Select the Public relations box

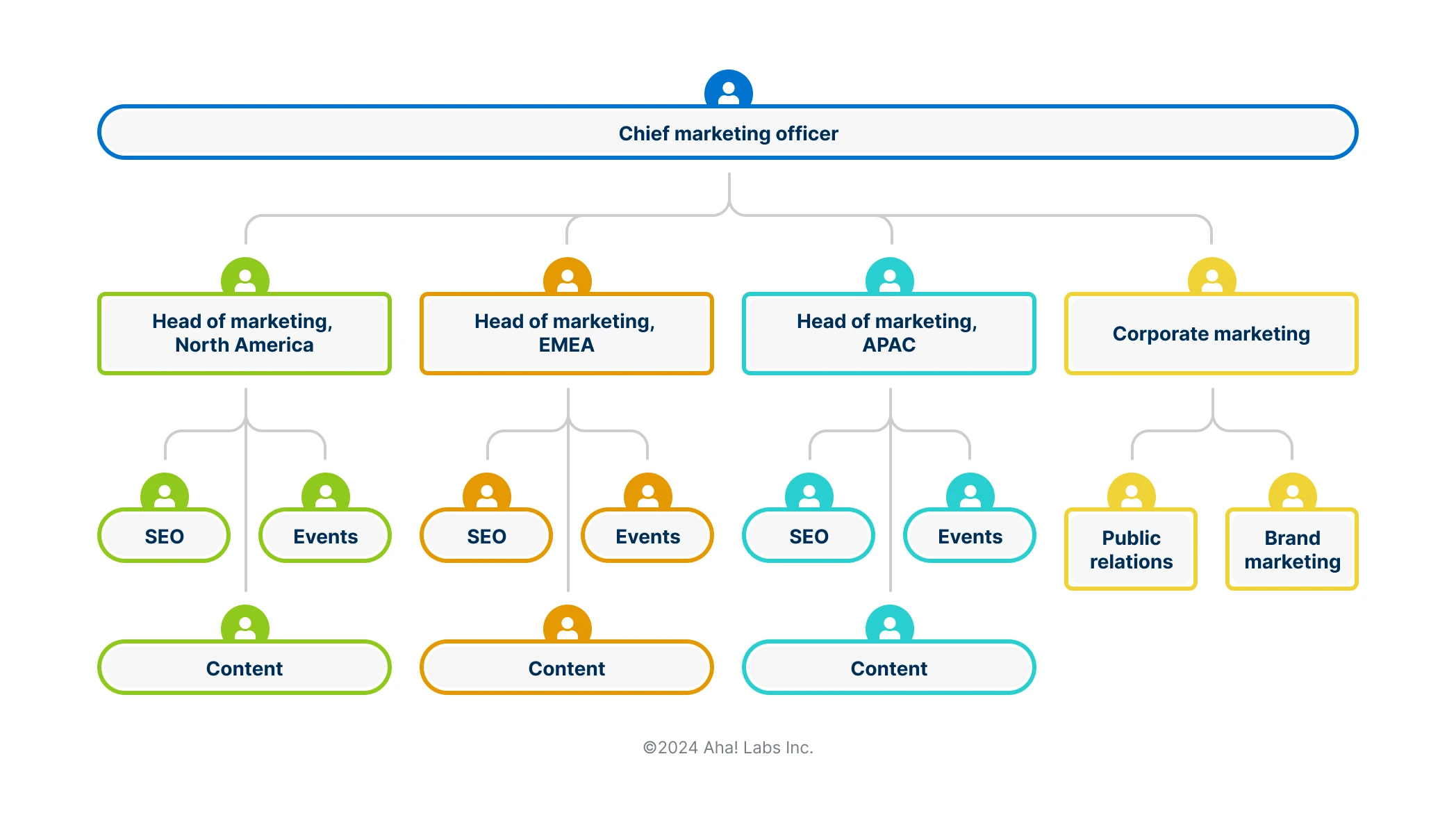point(1131,550)
